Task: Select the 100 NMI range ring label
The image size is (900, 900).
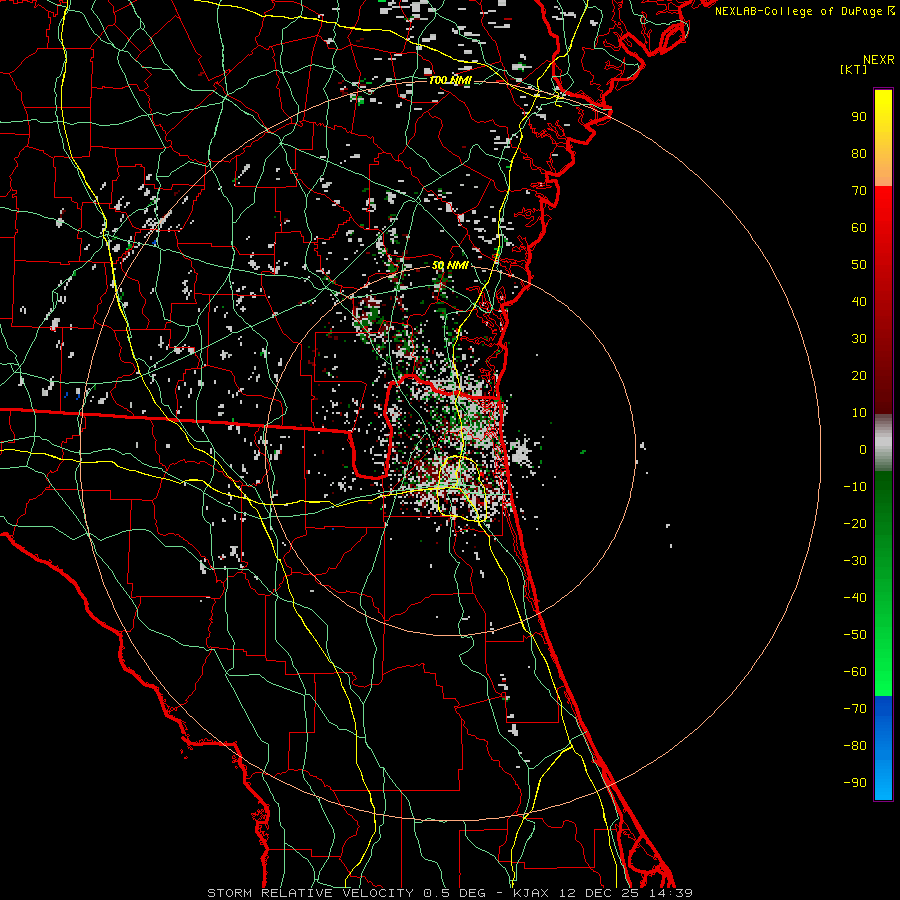Action: coord(450,80)
